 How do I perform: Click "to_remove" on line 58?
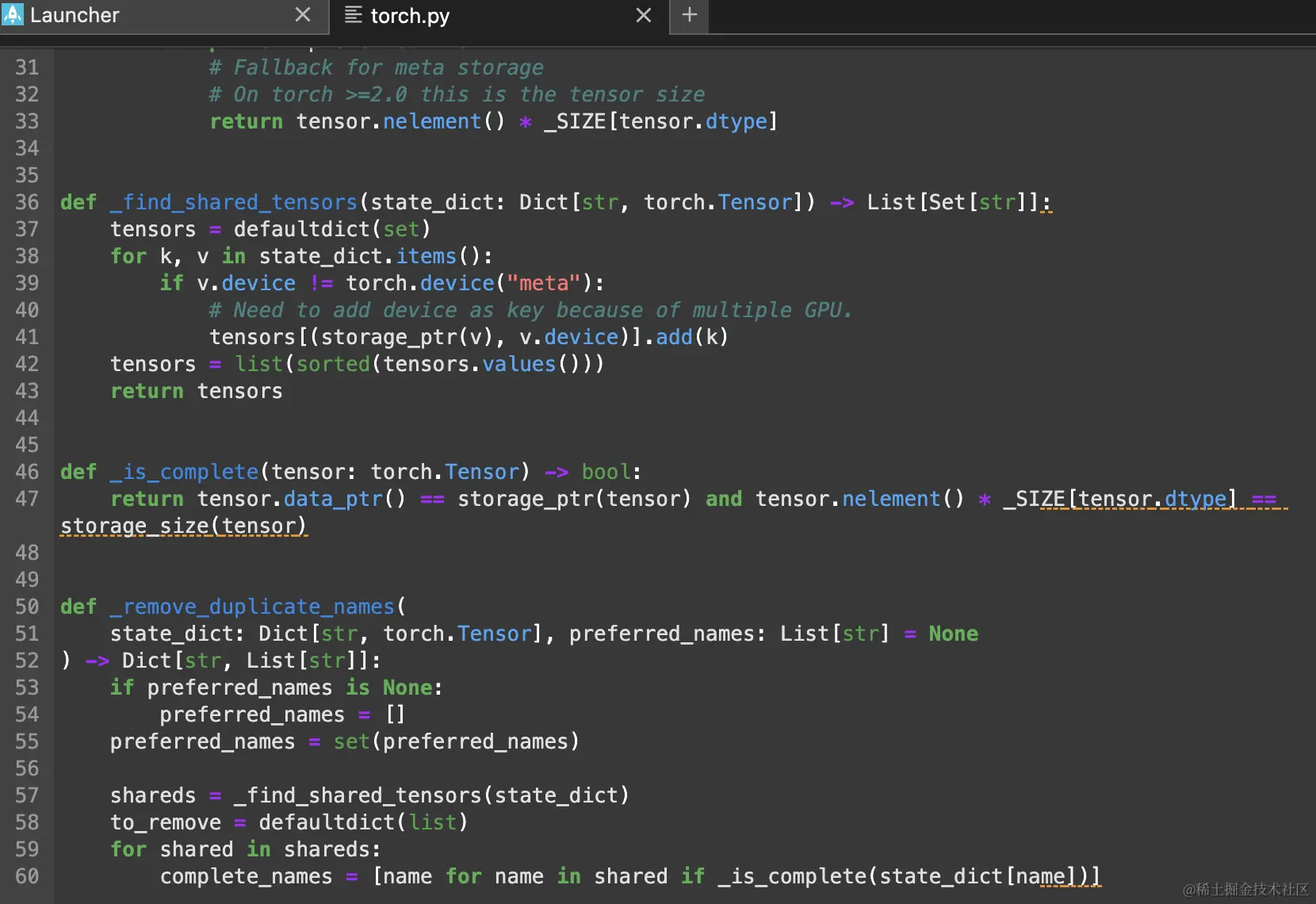coord(166,822)
